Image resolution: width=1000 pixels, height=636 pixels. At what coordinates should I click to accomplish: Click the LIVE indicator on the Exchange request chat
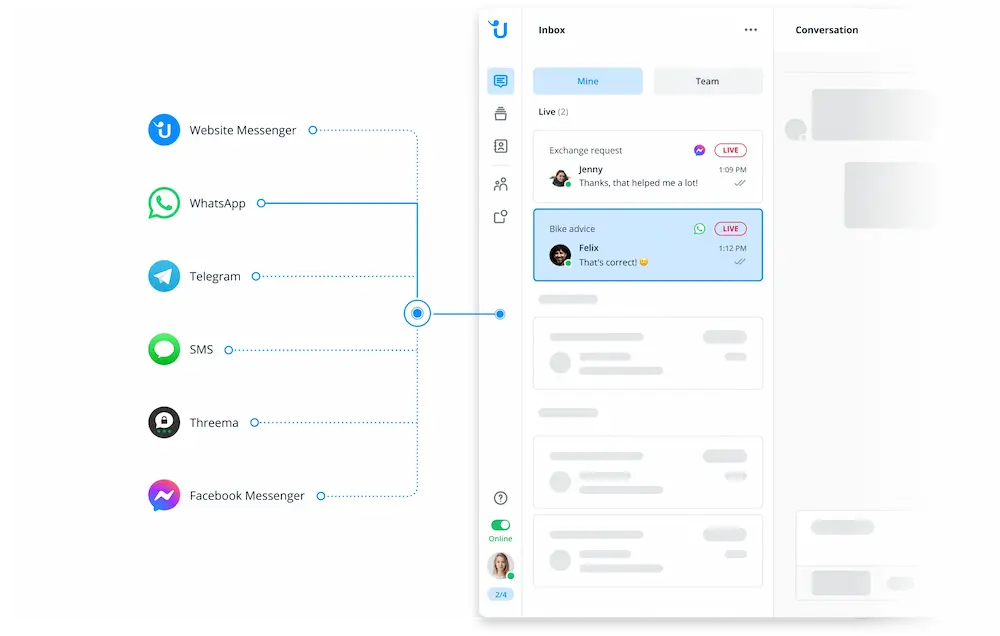tap(730, 150)
